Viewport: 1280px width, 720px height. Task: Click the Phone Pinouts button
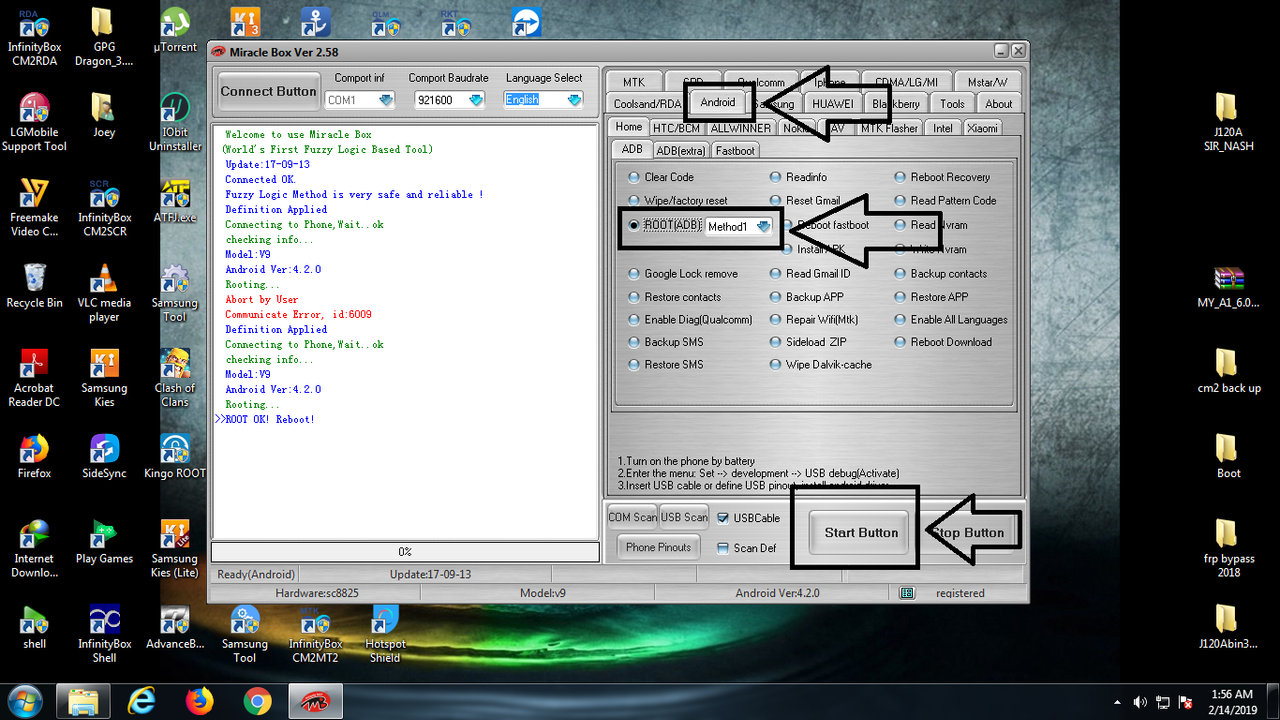[659, 548]
